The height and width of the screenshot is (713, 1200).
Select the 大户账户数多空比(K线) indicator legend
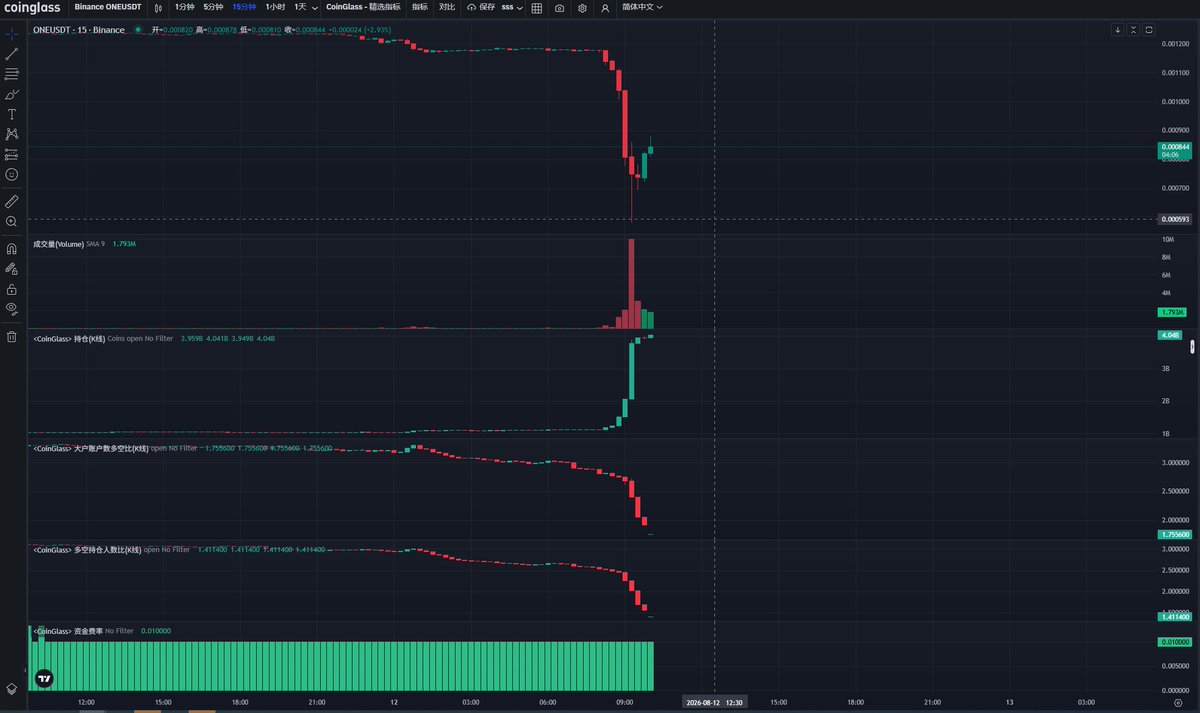[90, 449]
